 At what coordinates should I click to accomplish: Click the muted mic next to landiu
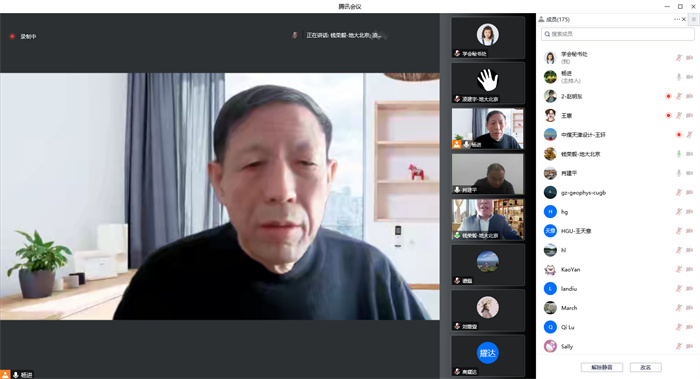tap(679, 288)
